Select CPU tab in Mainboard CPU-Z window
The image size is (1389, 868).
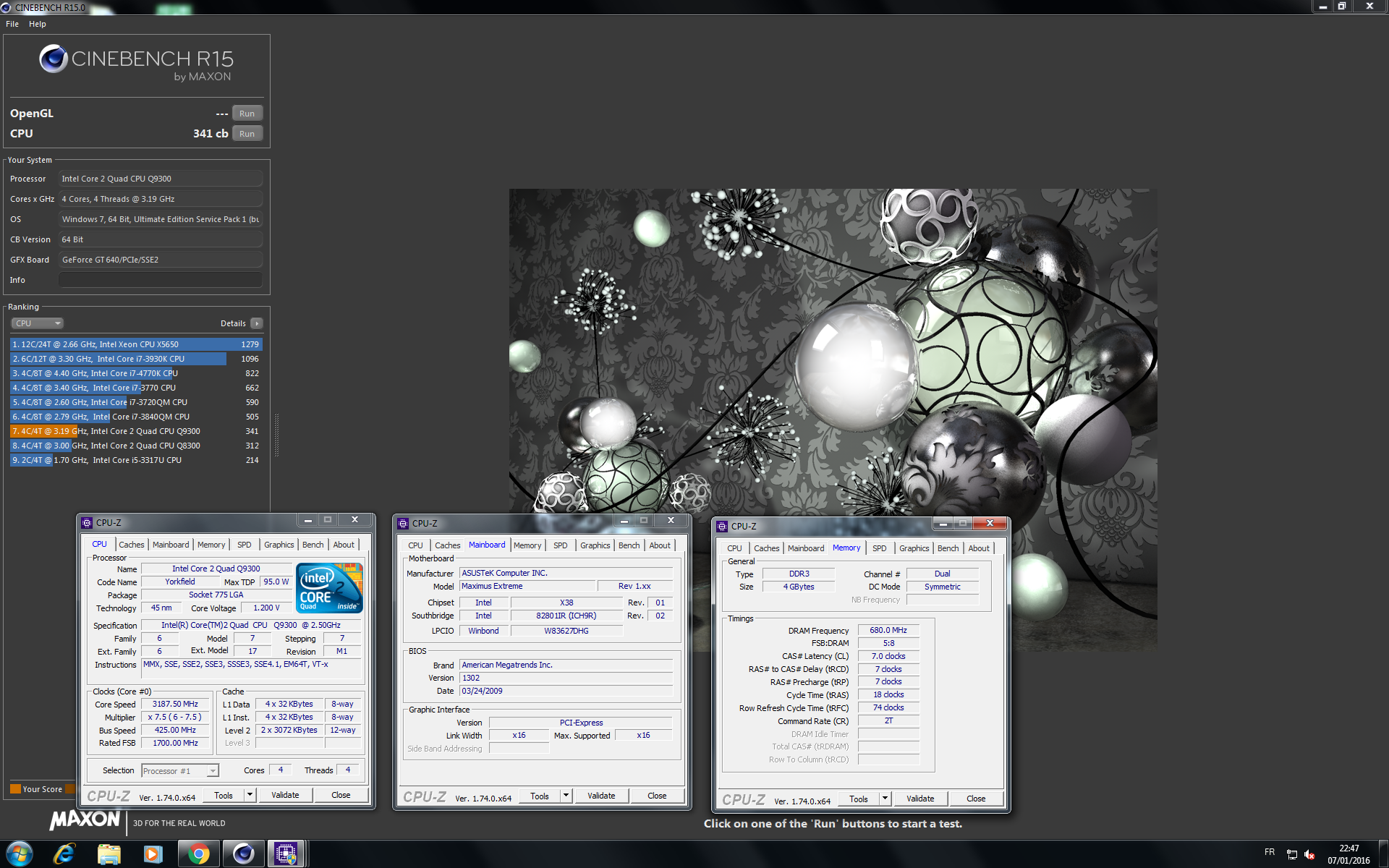(x=415, y=545)
